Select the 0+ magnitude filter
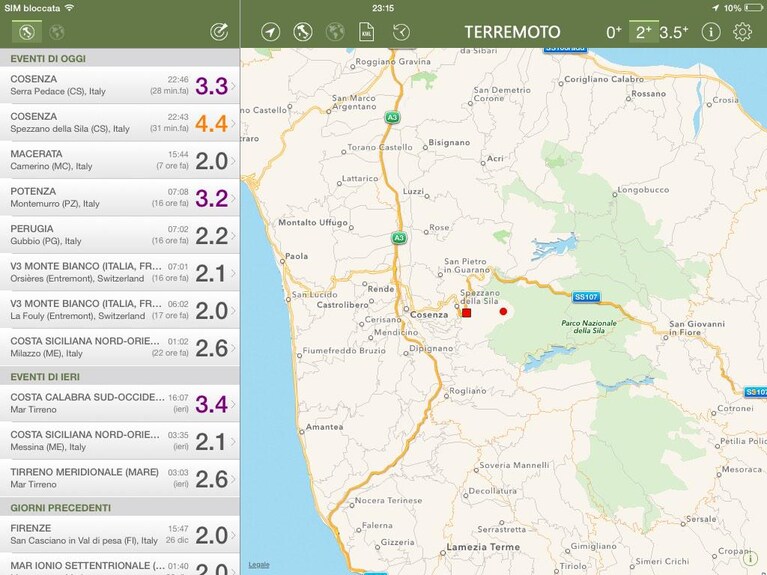Viewport: 767px width, 575px height. (x=613, y=32)
